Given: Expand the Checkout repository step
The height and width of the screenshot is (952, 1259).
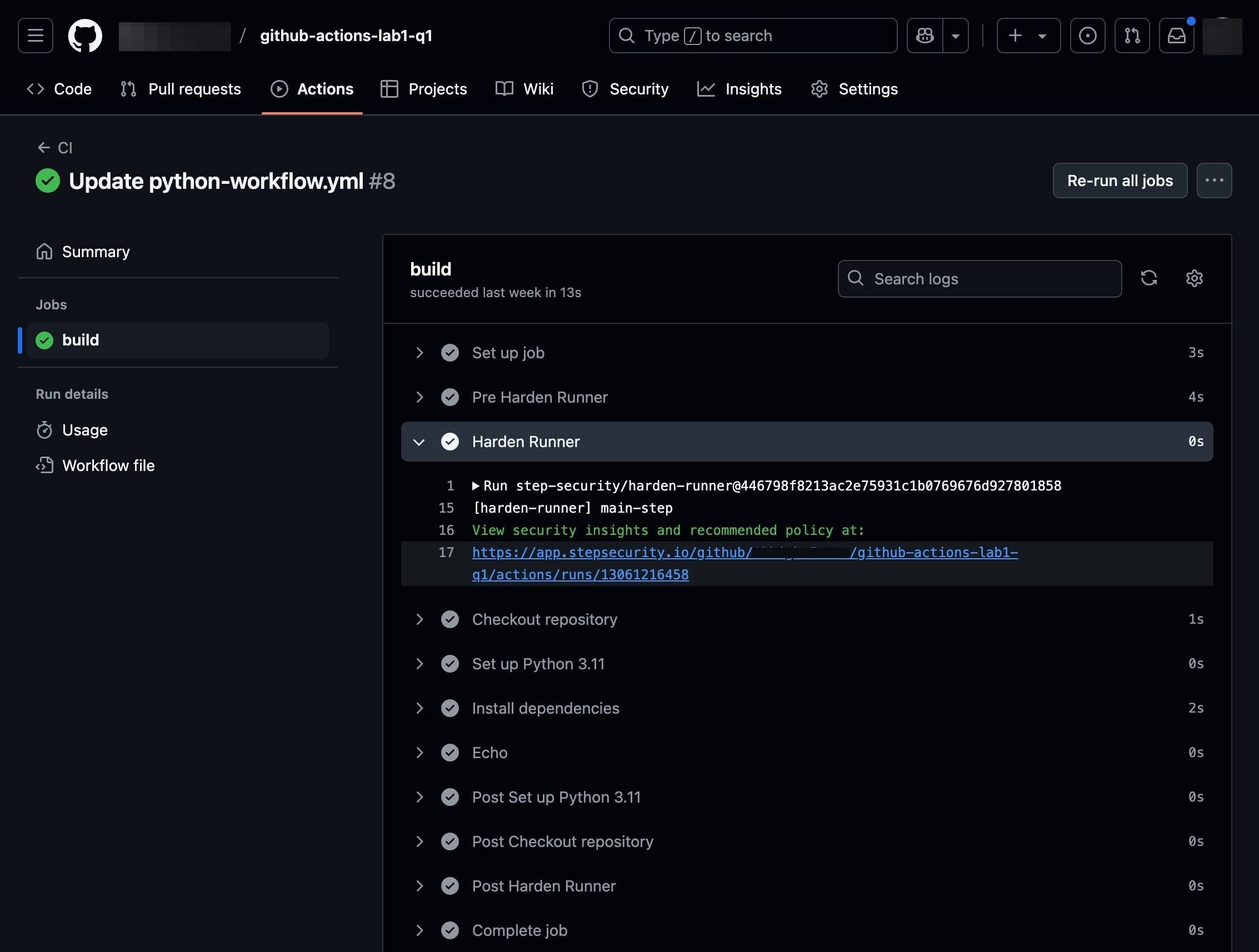Looking at the screenshot, I should [x=807, y=619].
